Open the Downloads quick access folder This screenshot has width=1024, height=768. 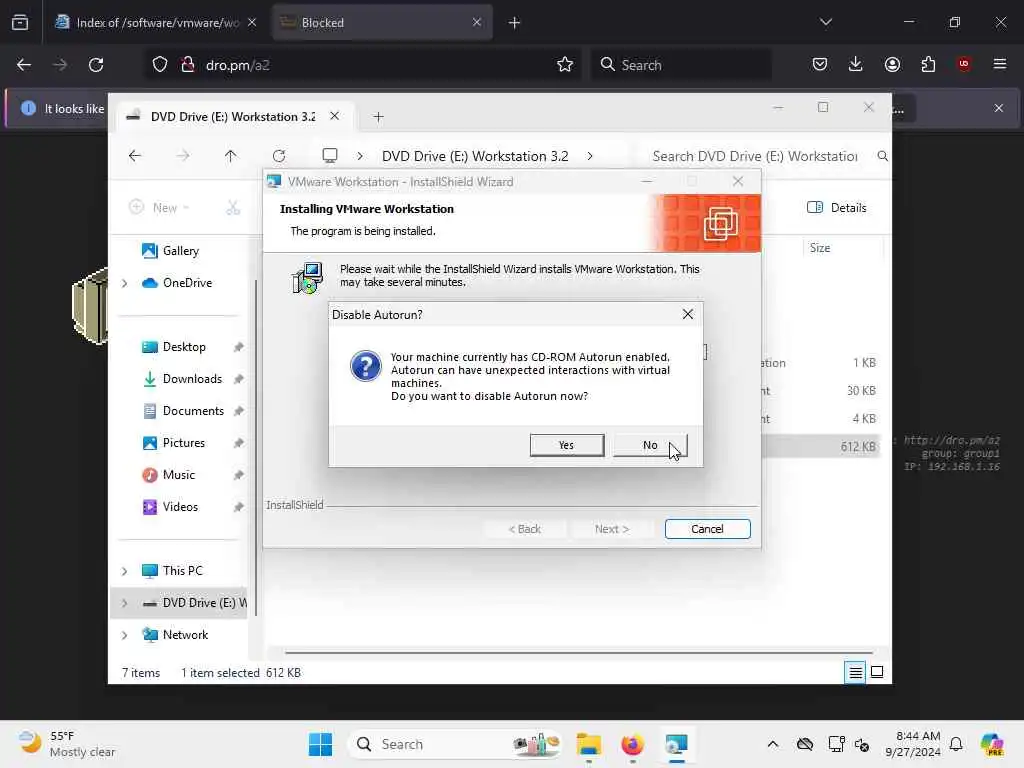click(192, 379)
